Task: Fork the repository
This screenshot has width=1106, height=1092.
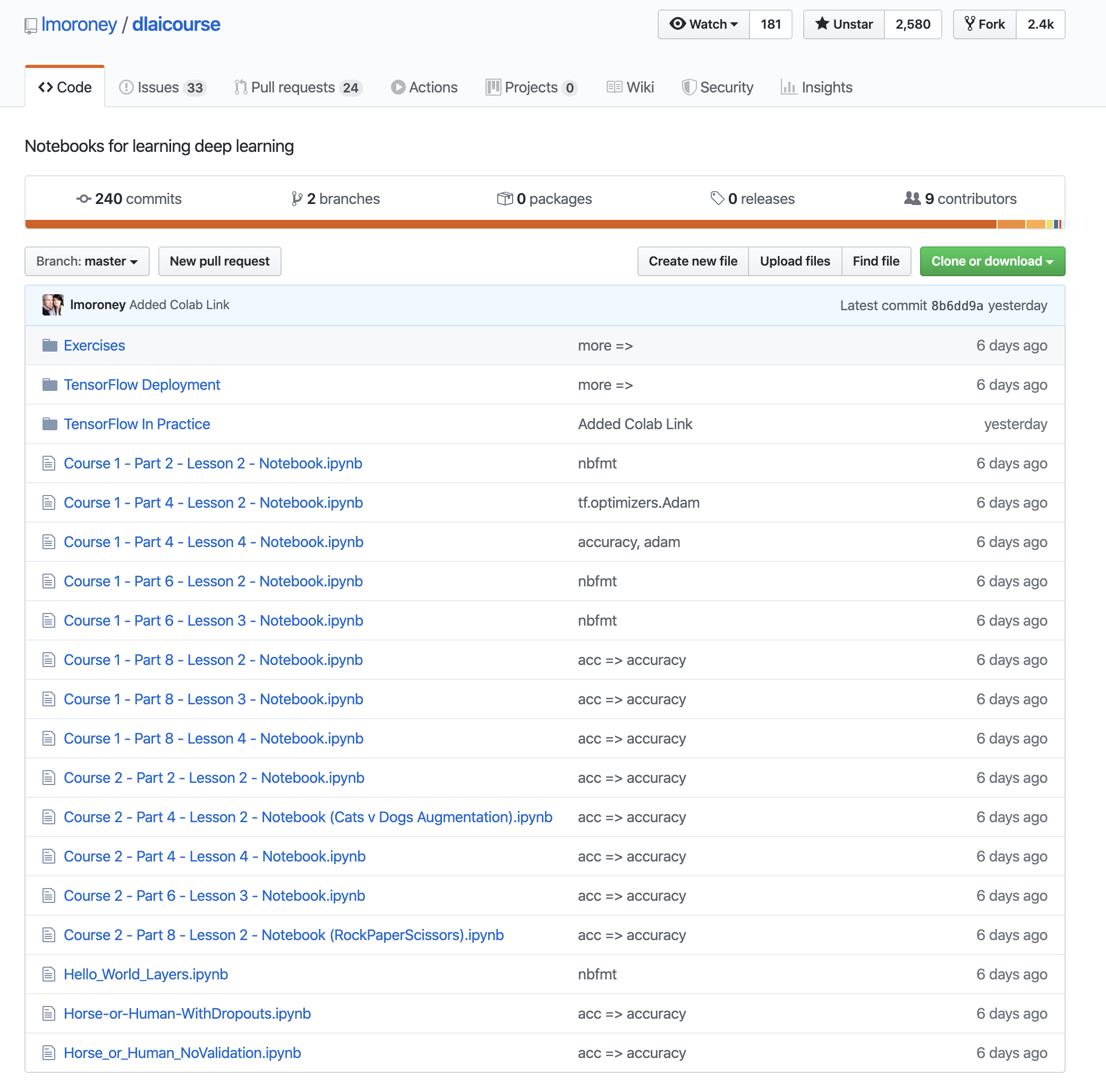Action: [x=985, y=24]
